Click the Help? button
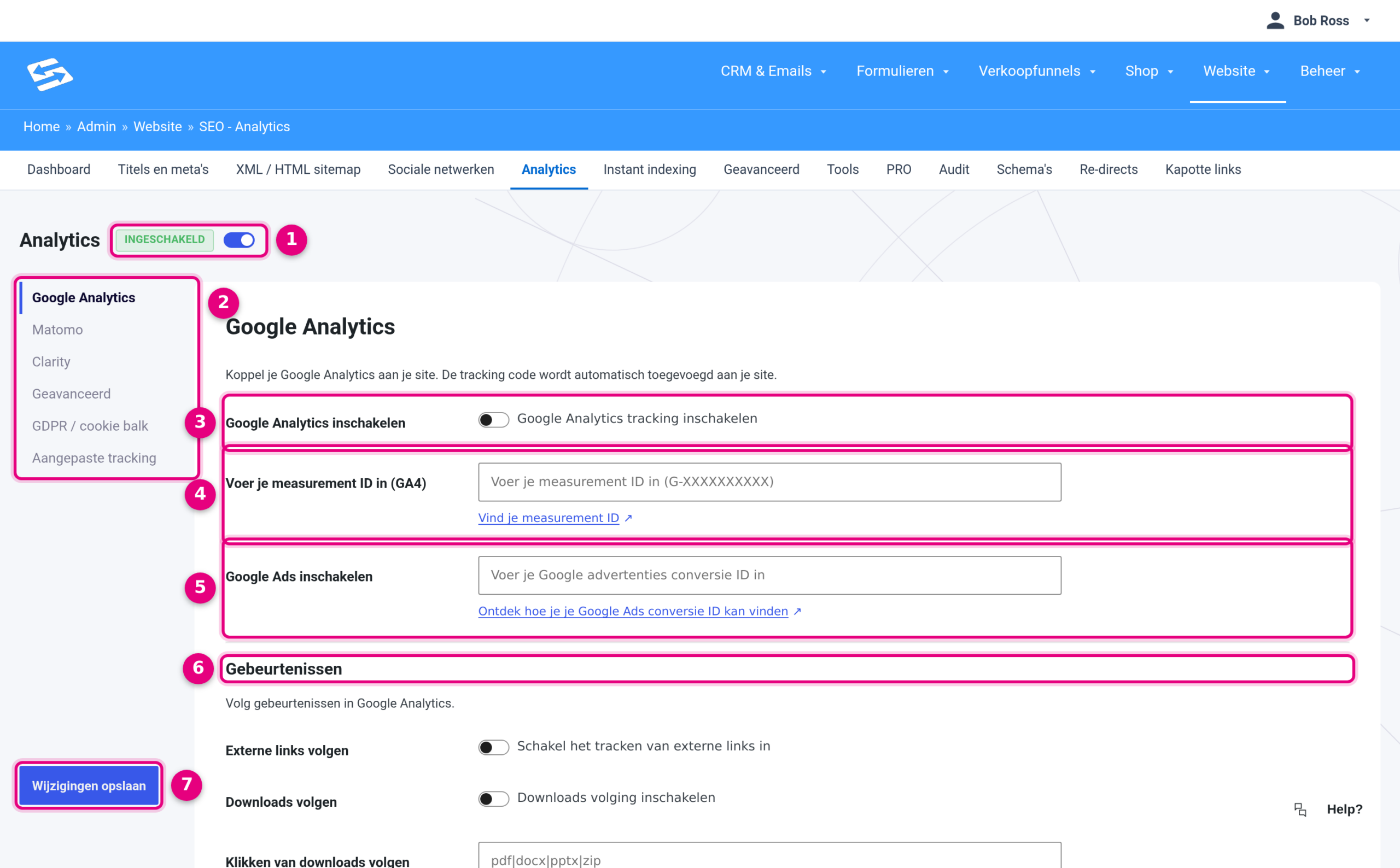Viewport: 1400px width, 868px height. 1344,810
